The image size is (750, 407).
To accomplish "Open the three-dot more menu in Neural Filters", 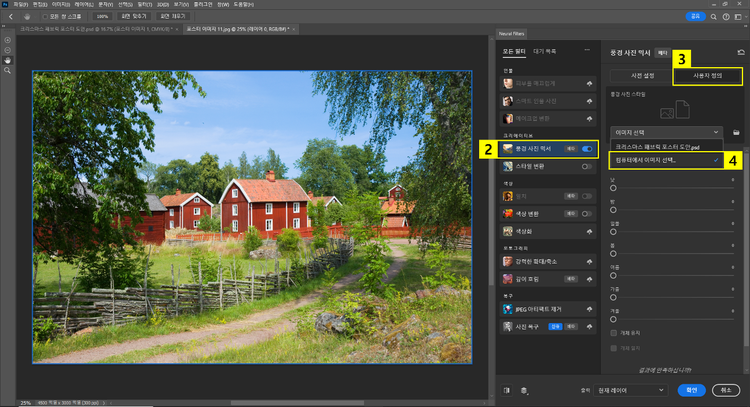I will [x=587, y=50].
